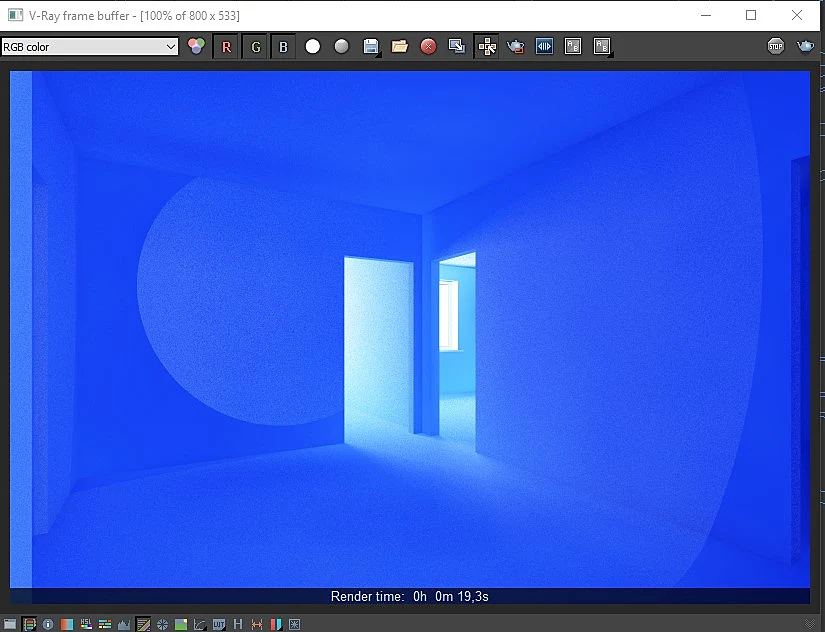Click the first A/B compare icon
The width and height of the screenshot is (825, 632).
tap(572, 46)
